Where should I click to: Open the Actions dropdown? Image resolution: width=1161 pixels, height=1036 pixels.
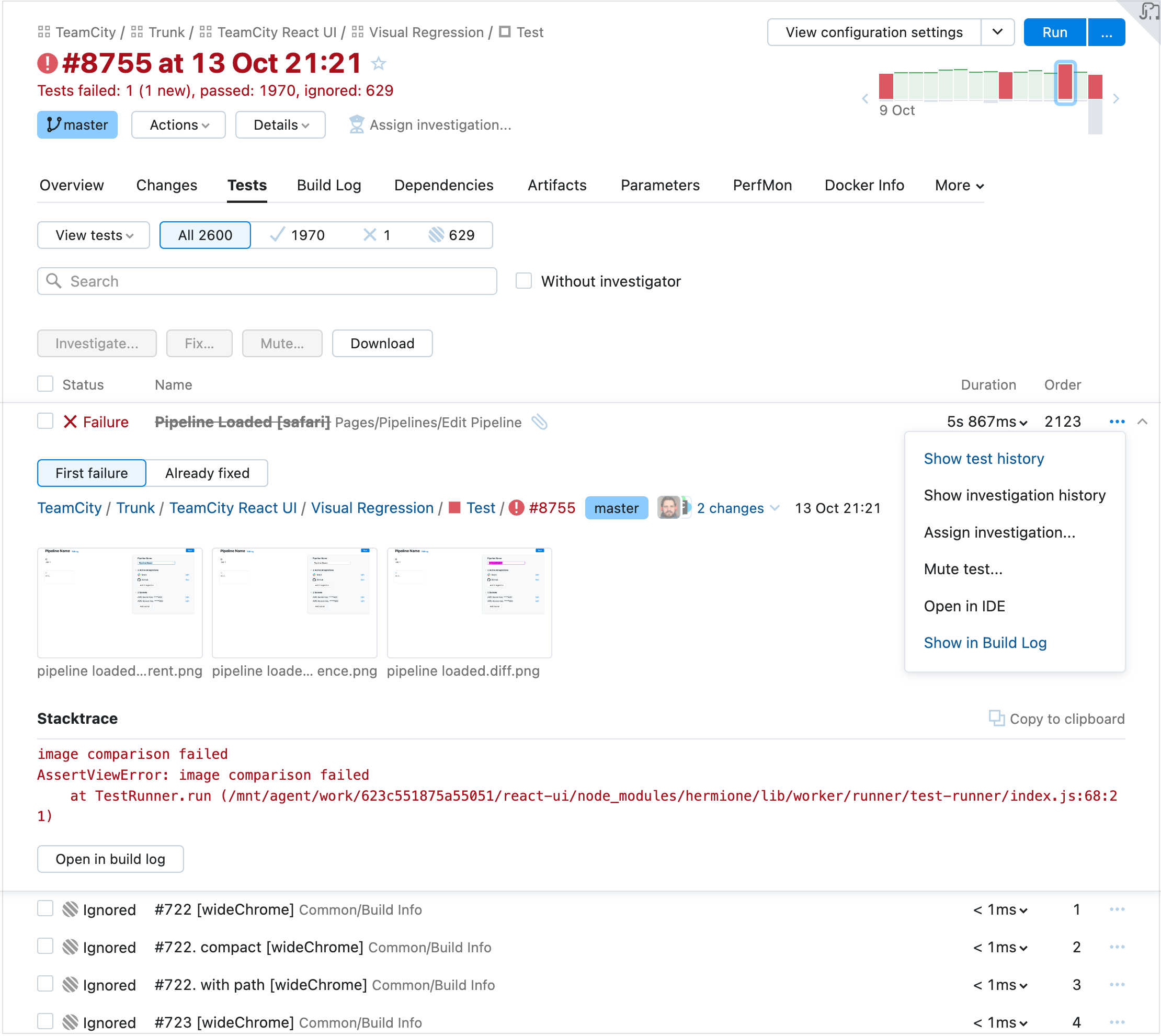[178, 124]
